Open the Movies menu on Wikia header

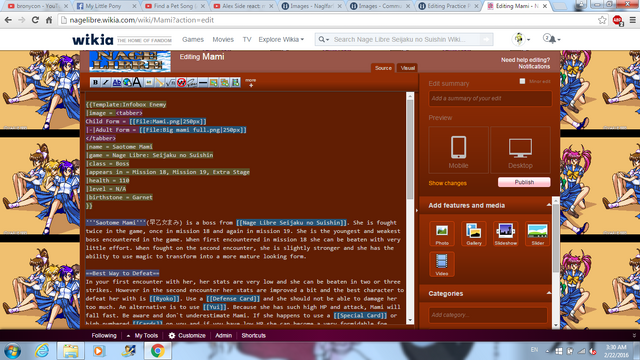click(223, 40)
